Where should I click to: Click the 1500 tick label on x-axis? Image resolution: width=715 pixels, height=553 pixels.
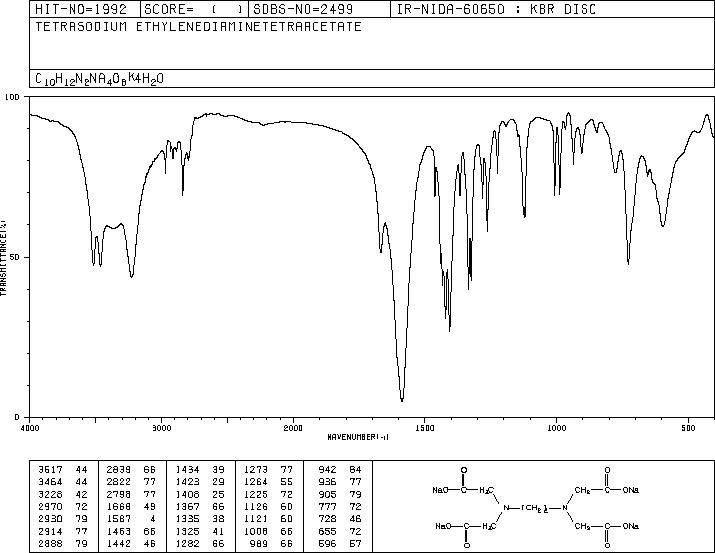[x=425, y=428]
